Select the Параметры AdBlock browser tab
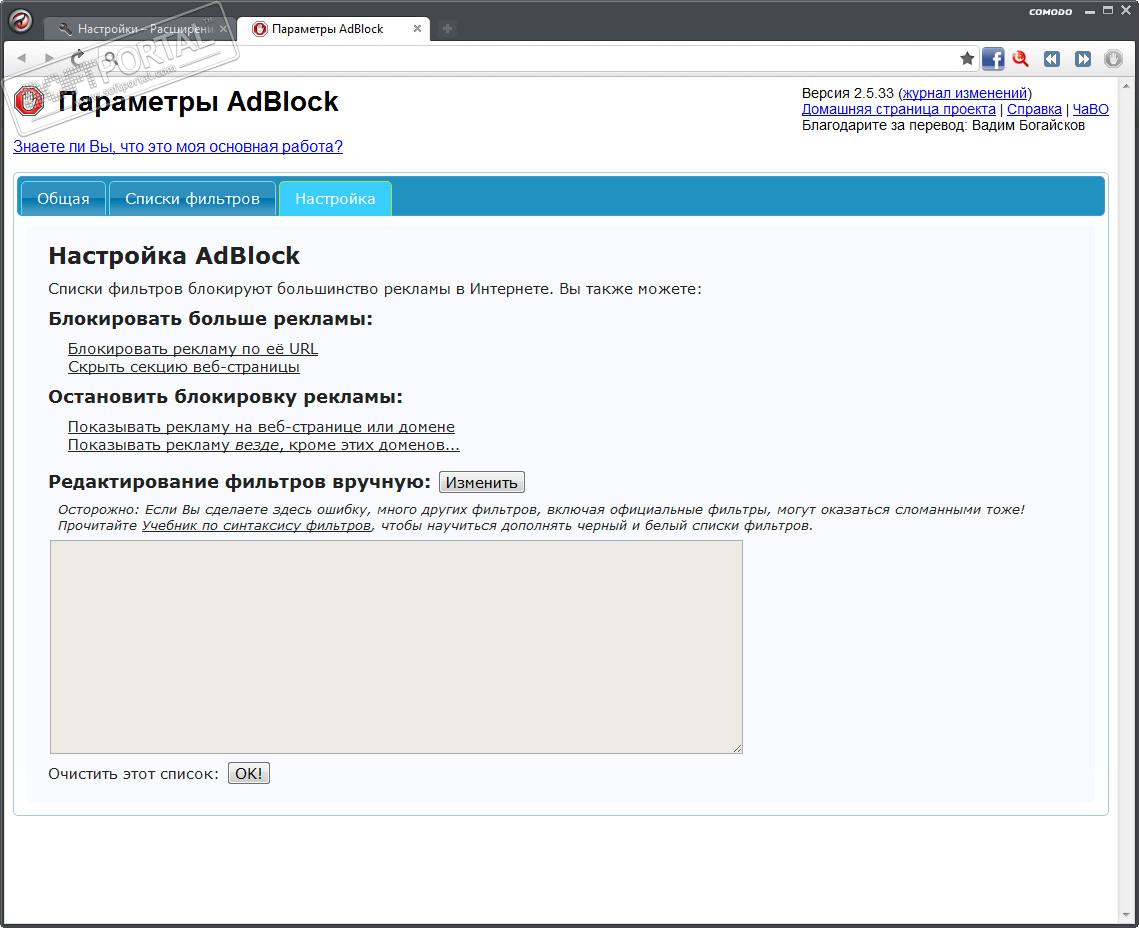 (x=334, y=29)
